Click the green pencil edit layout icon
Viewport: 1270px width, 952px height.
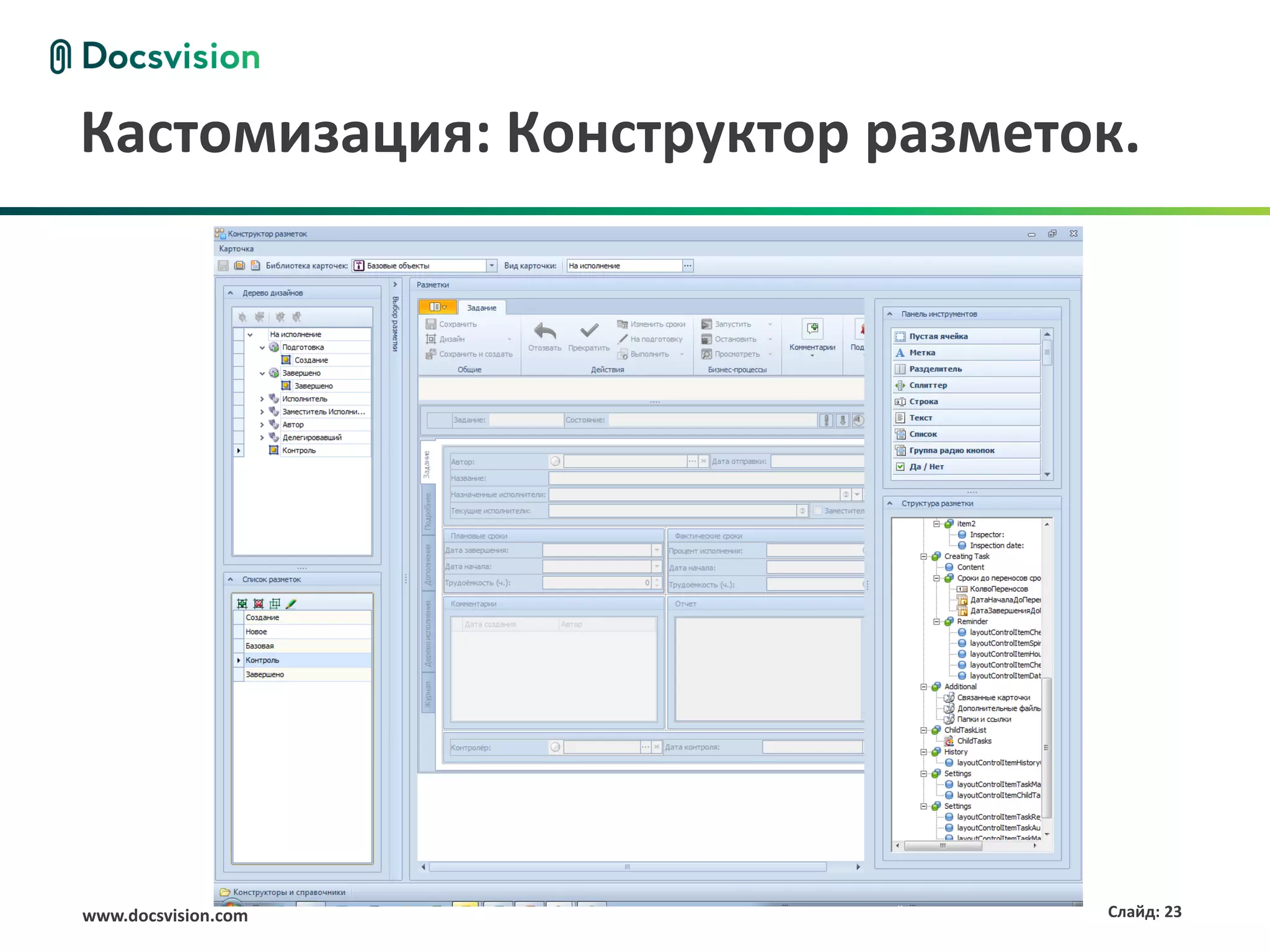click(291, 603)
